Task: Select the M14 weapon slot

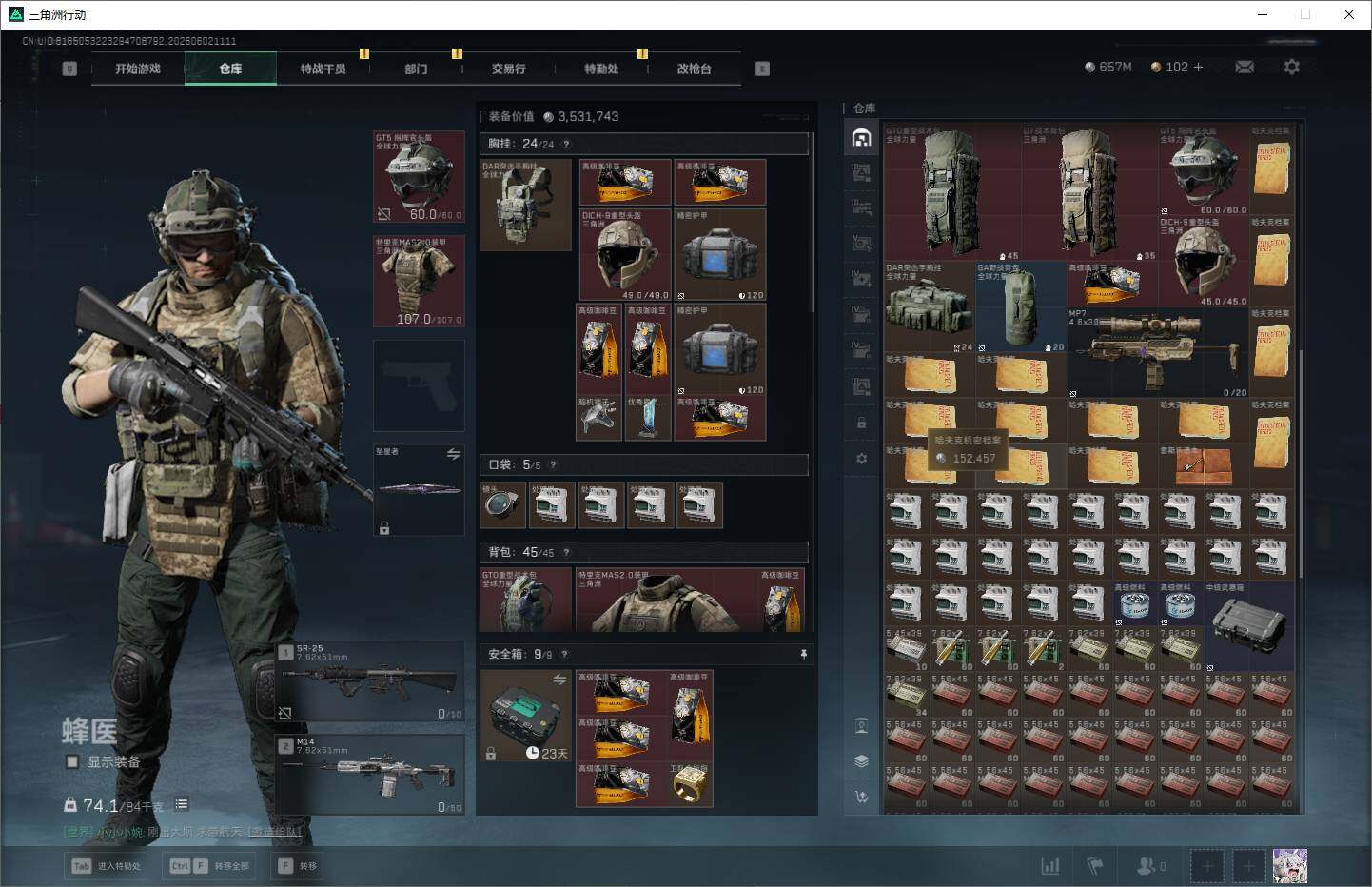Action: tap(370, 774)
